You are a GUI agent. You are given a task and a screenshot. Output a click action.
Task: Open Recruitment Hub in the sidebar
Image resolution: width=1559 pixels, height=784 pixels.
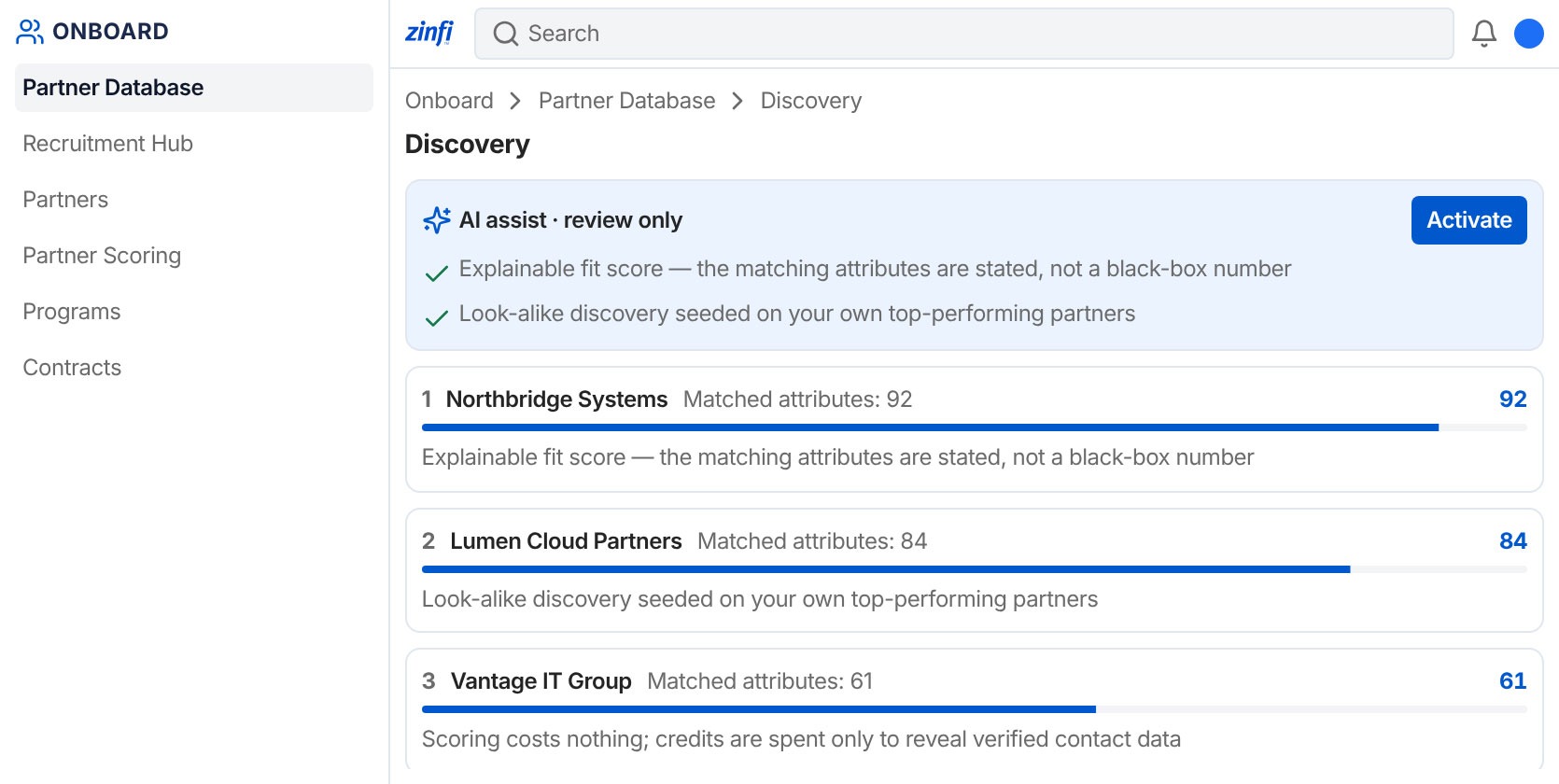[194, 144]
